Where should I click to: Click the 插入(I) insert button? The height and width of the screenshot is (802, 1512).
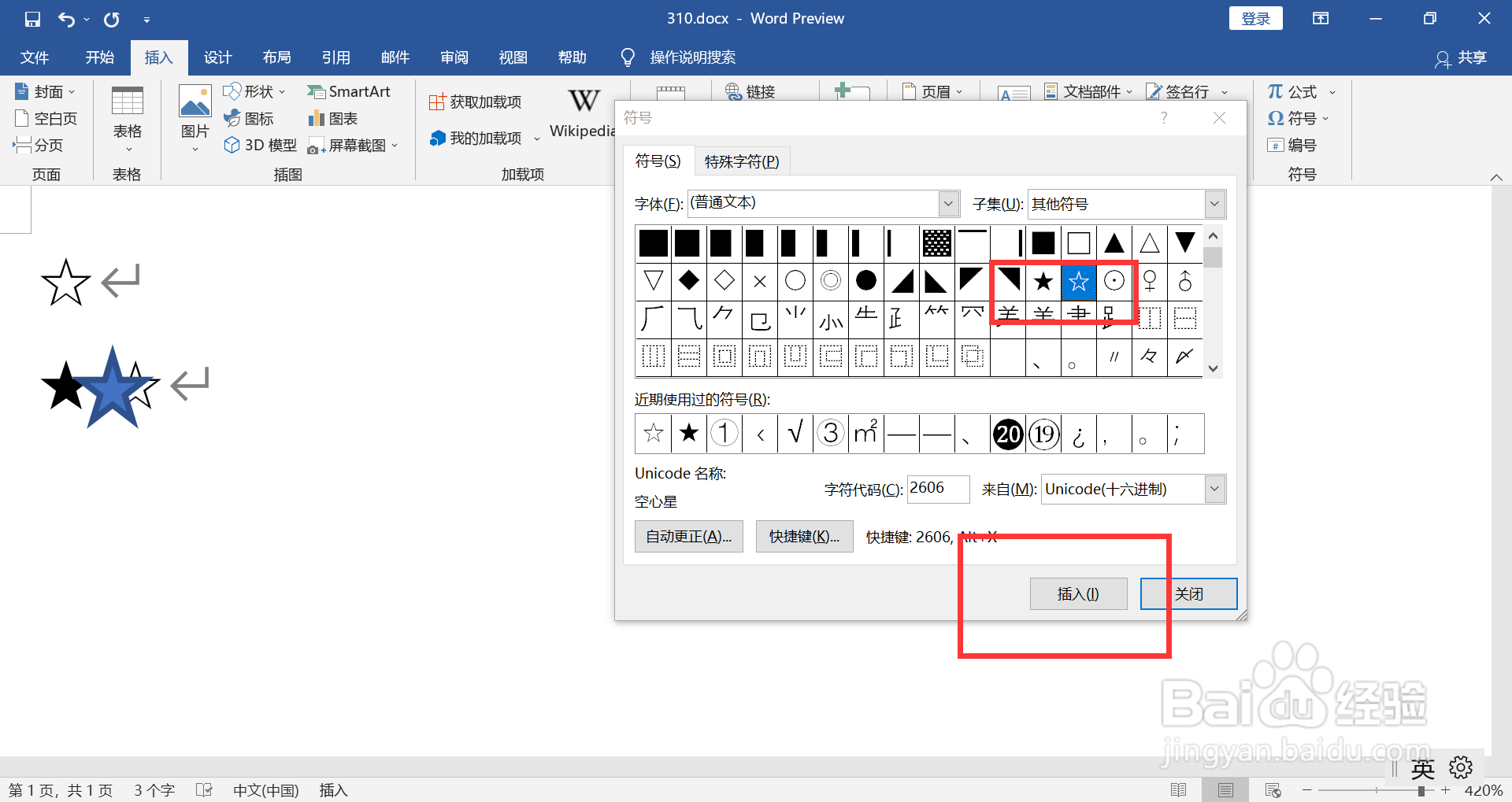coord(1078,594)
